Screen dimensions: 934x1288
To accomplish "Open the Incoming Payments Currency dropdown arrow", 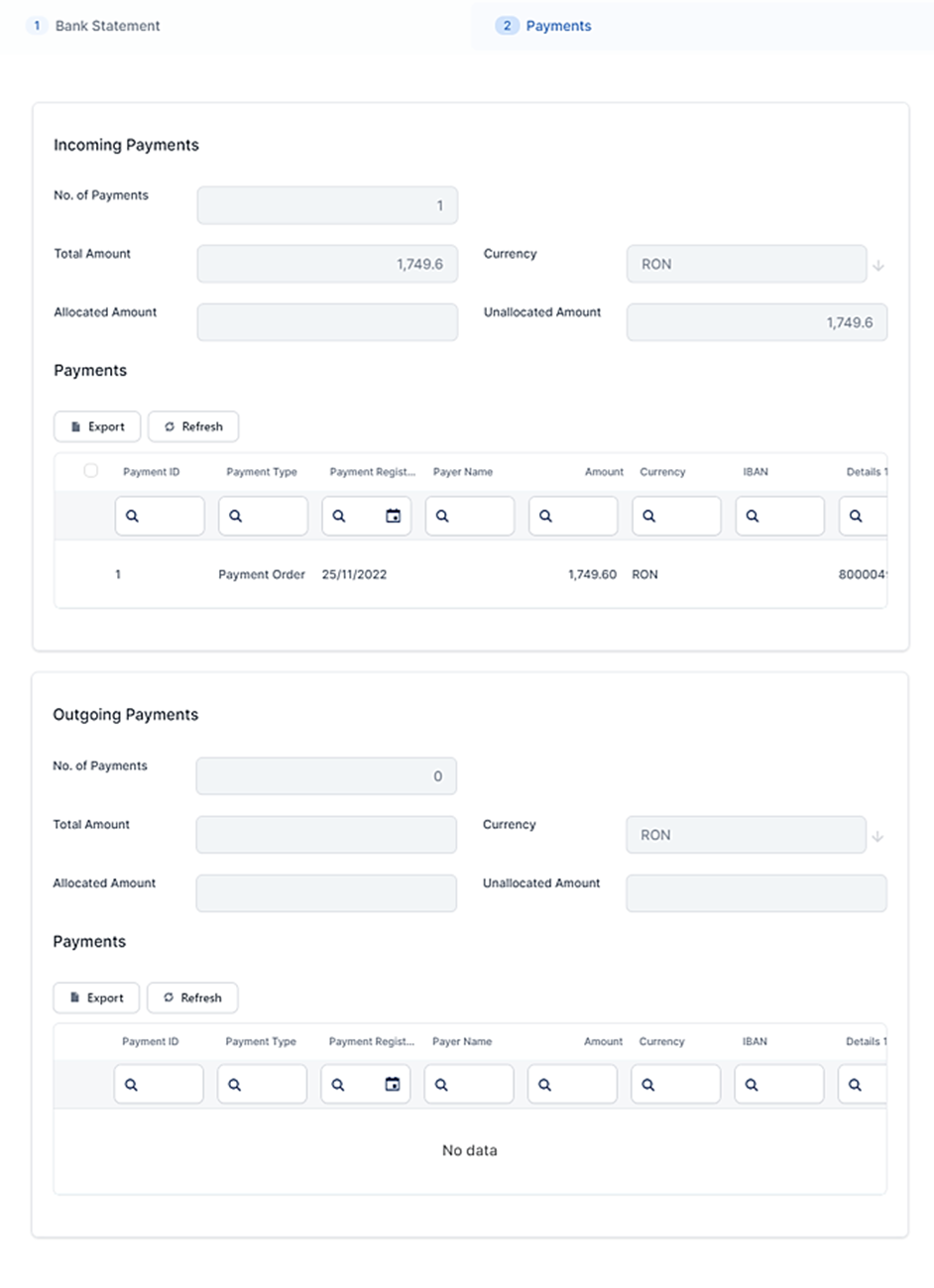I will tap(878, 266).
